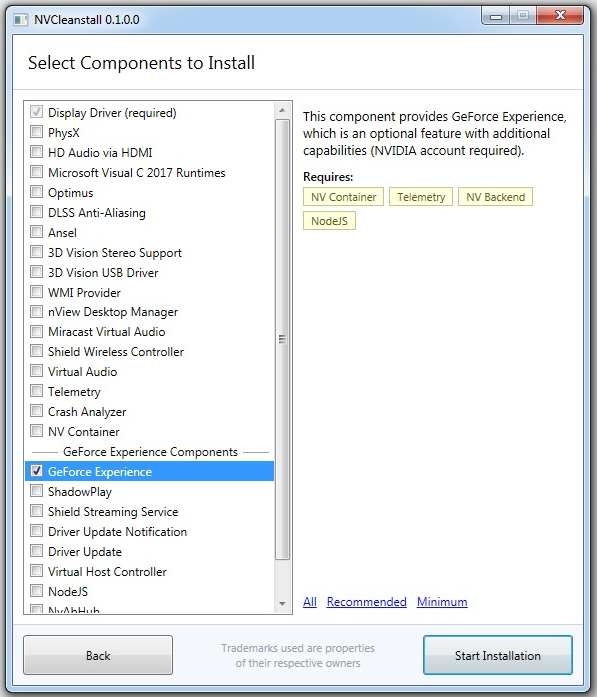This screenshot has height=697, width=597.
Task: Apply the Recommended selection link
Action: (x=367, y=602)
